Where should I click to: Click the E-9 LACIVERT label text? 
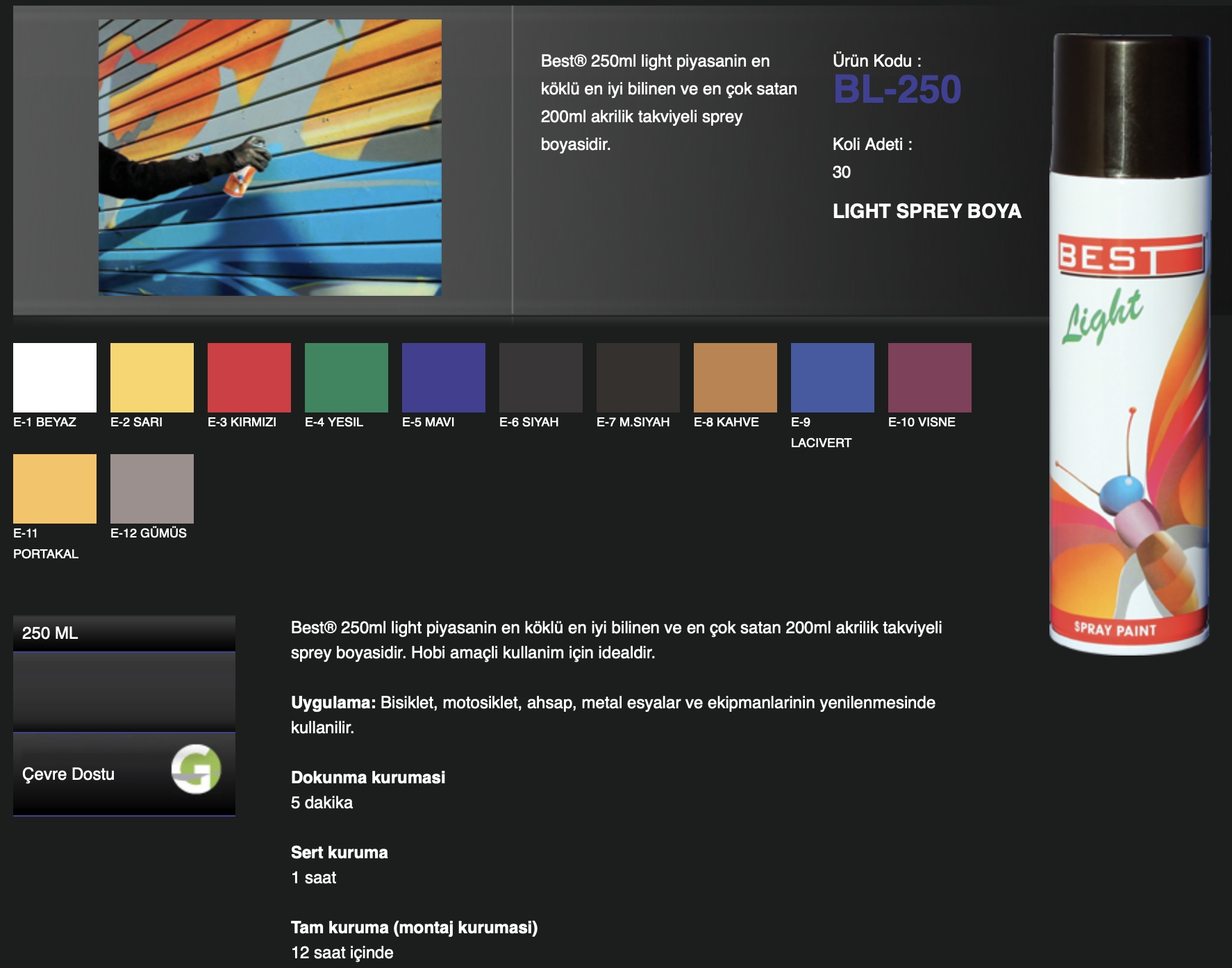[821, 432]
